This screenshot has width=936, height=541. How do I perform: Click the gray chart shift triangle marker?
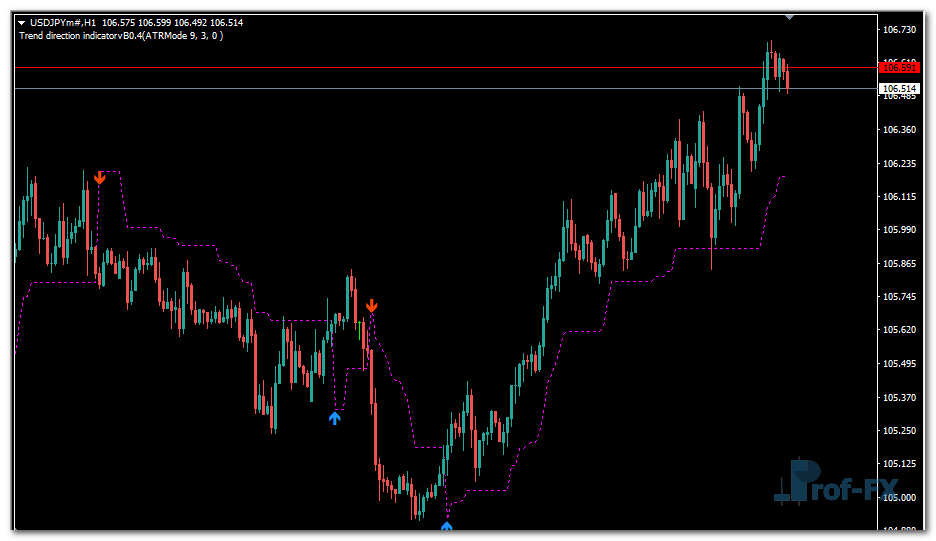tap(790, 16)
